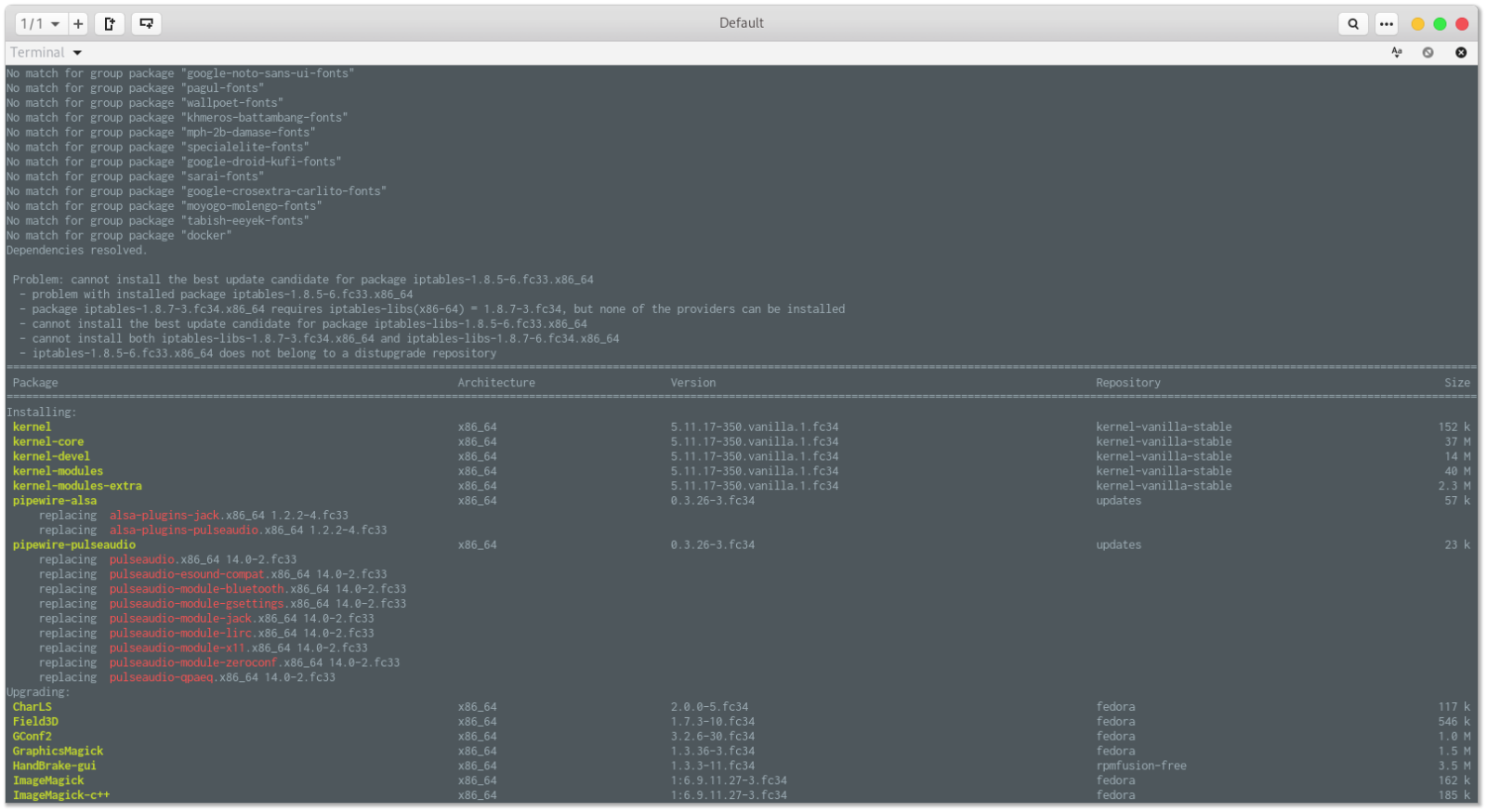Select the GConf2 package name
This screenshot has width=1487, height=812.
33,737
